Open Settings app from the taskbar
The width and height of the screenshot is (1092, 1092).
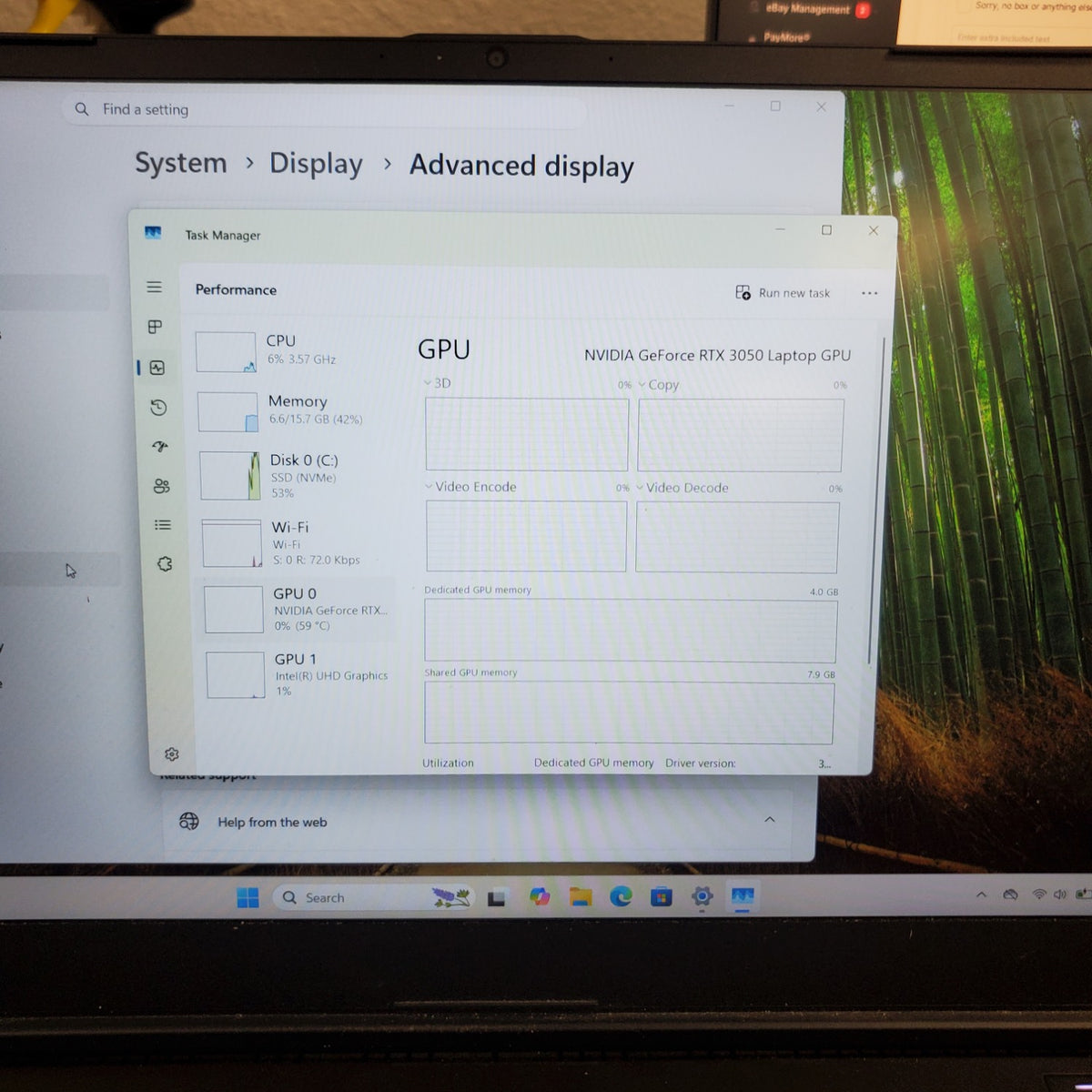[x=702, y=896]
